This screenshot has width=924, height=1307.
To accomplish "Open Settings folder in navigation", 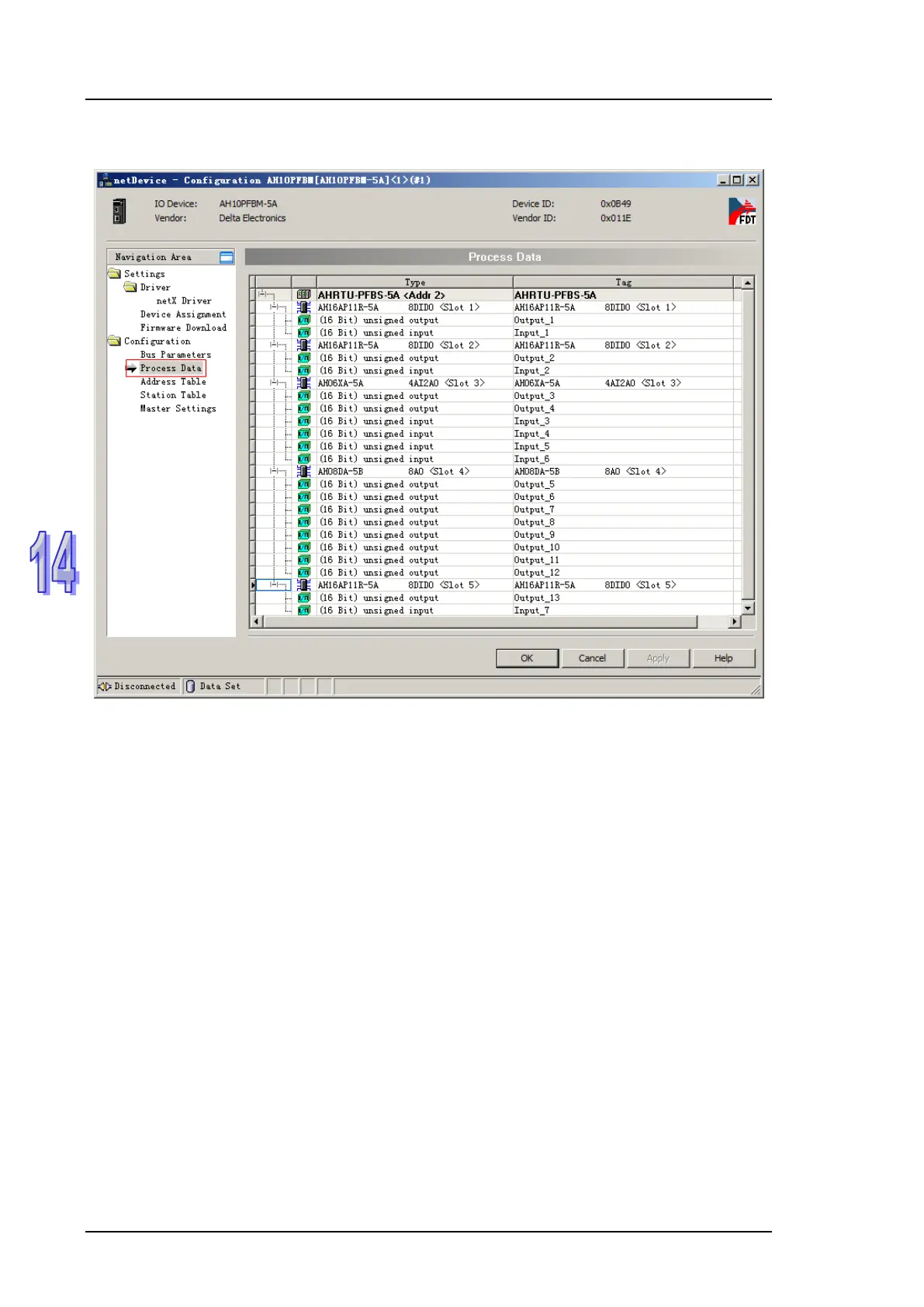I will (137, 274).
